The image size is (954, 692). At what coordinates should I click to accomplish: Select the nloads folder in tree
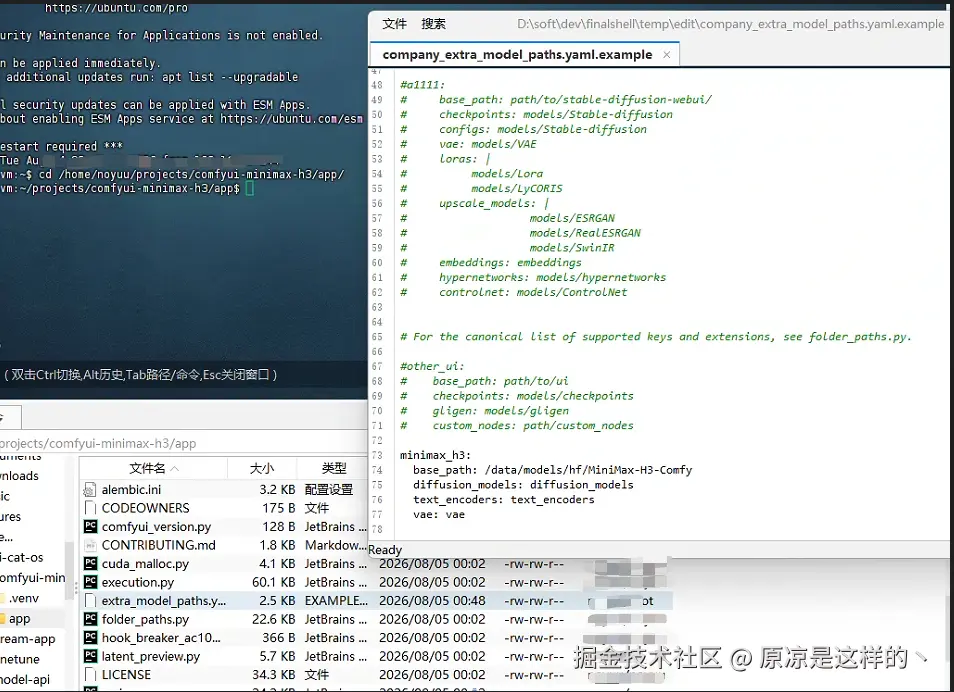(19, 476)
